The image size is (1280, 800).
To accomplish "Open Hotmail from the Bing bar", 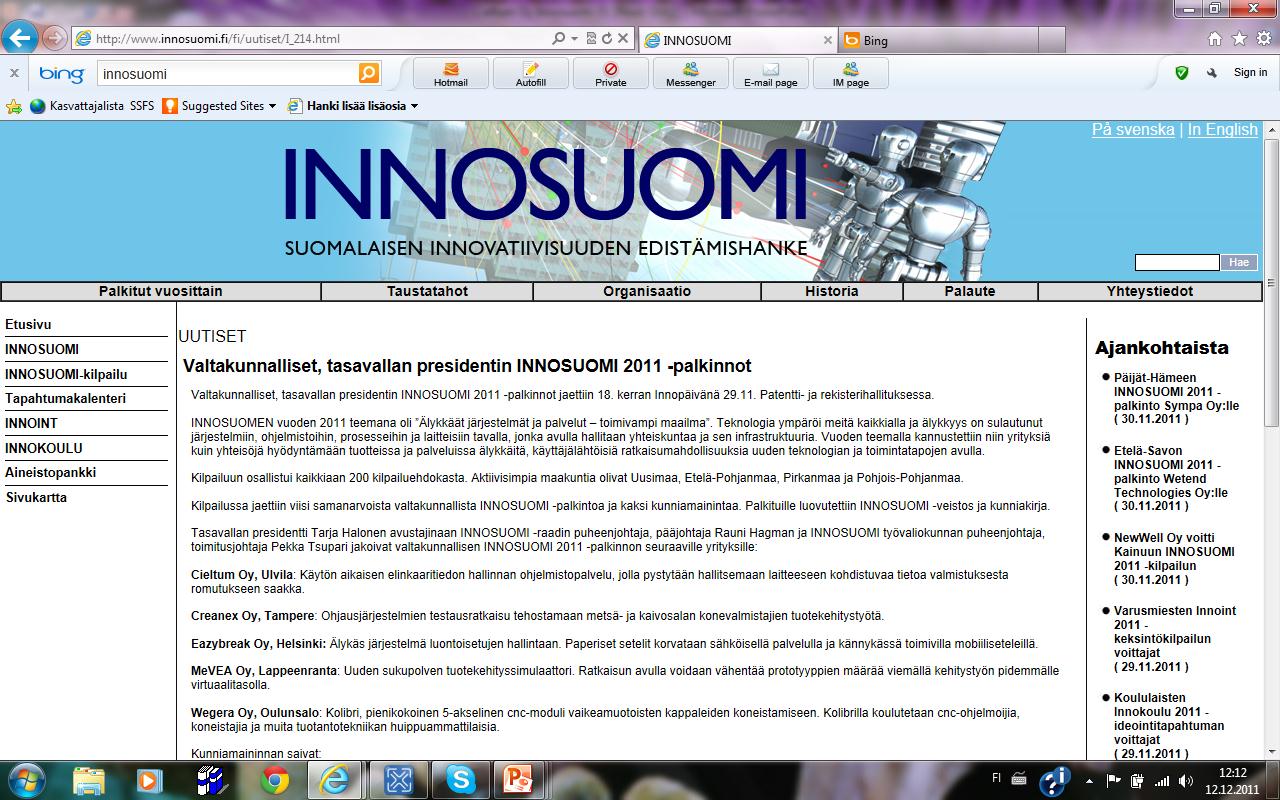I will tap(451, 74).
